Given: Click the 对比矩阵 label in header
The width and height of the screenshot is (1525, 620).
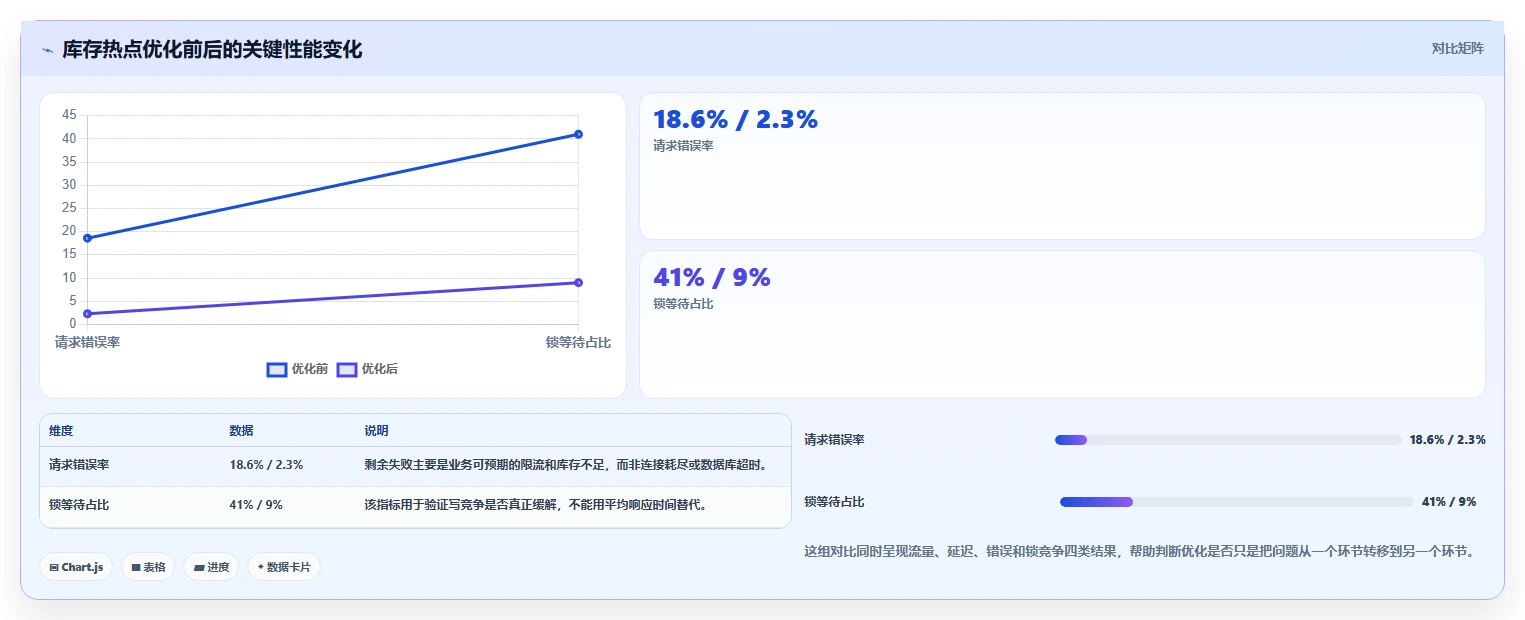Looking at the screenshot, I should [1458, 48].
